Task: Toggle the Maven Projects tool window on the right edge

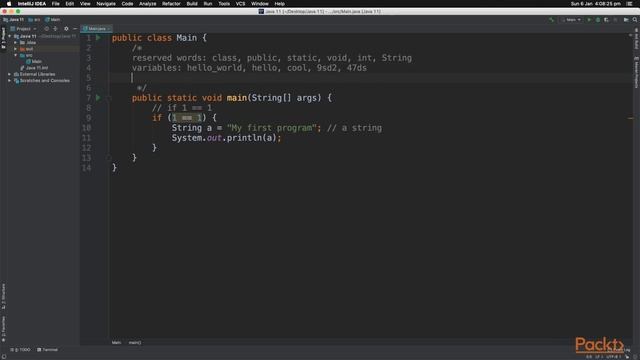Action: (x=636, y=72)
